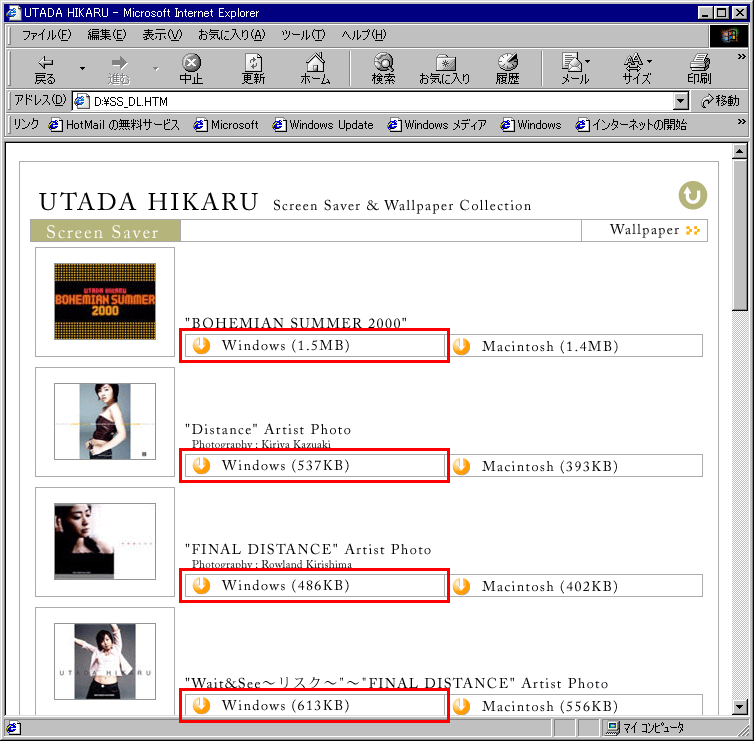This screenshot has width=754, height=741.
Task: Click the Size (サイズ) toolbar button
Action: pyautogui.click(x=637, y=69)
